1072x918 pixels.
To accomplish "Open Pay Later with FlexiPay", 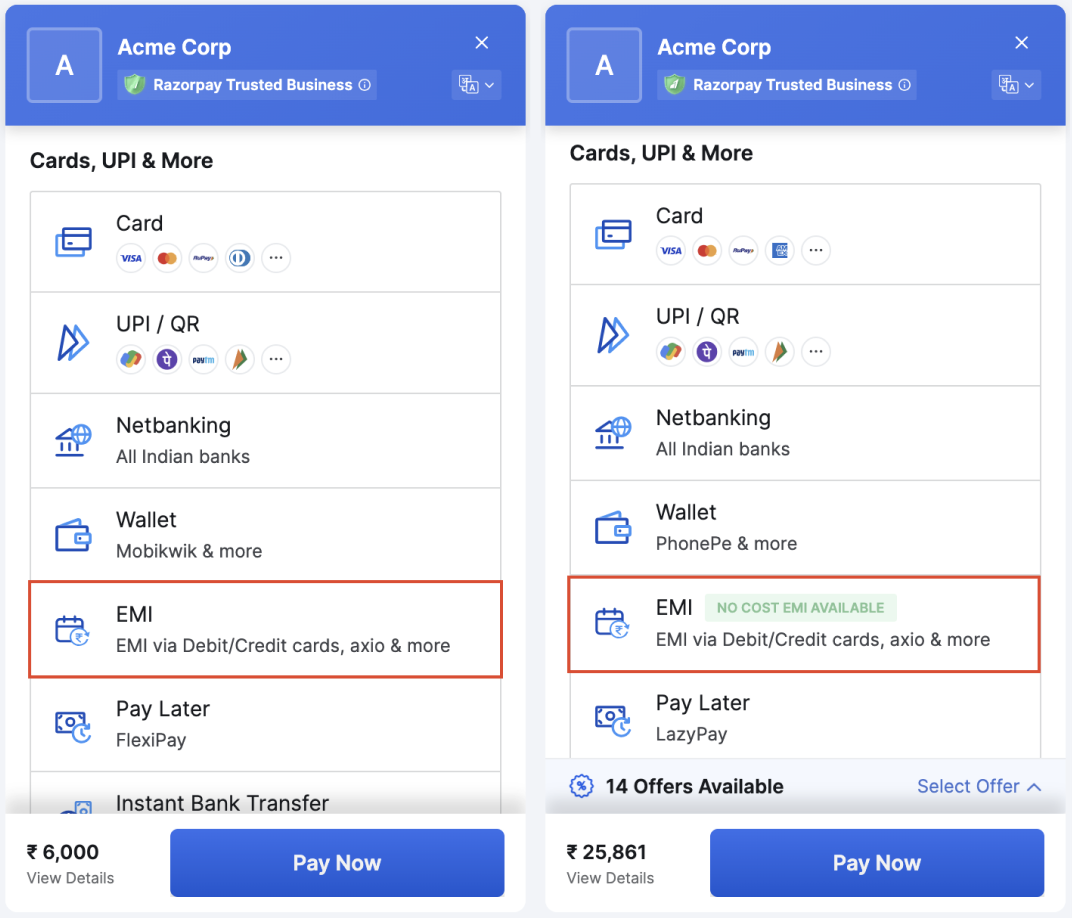I will tap(265, 723).
